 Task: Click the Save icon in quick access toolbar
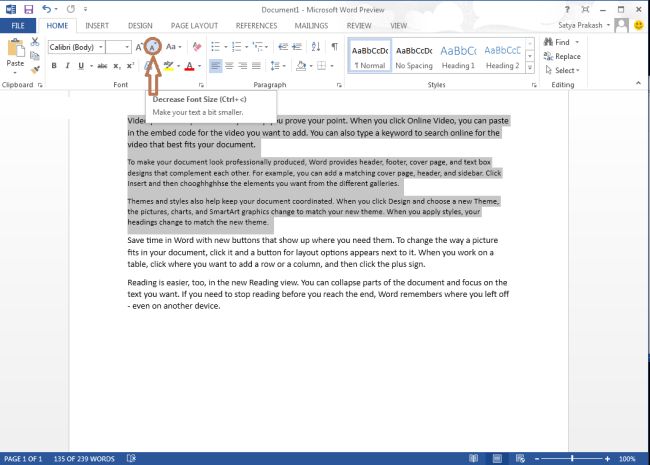[x=28, y=9]
